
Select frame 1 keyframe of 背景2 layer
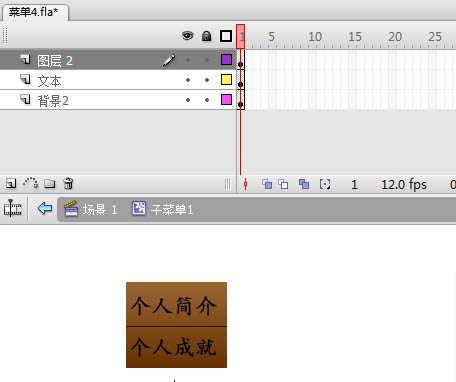coord(241,100)
